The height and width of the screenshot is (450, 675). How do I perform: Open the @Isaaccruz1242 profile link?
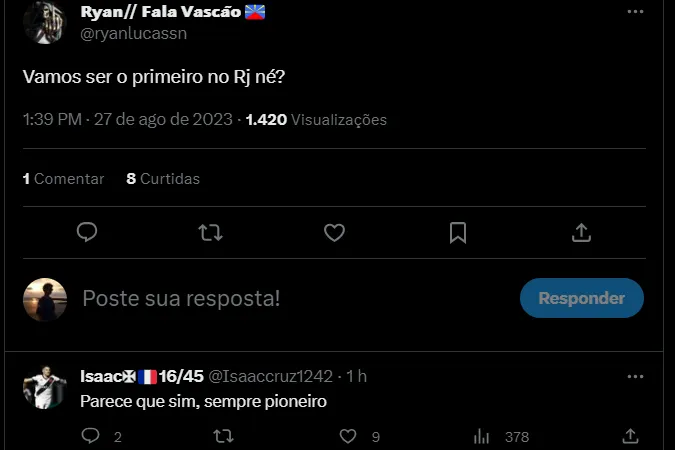click(270, 376)
